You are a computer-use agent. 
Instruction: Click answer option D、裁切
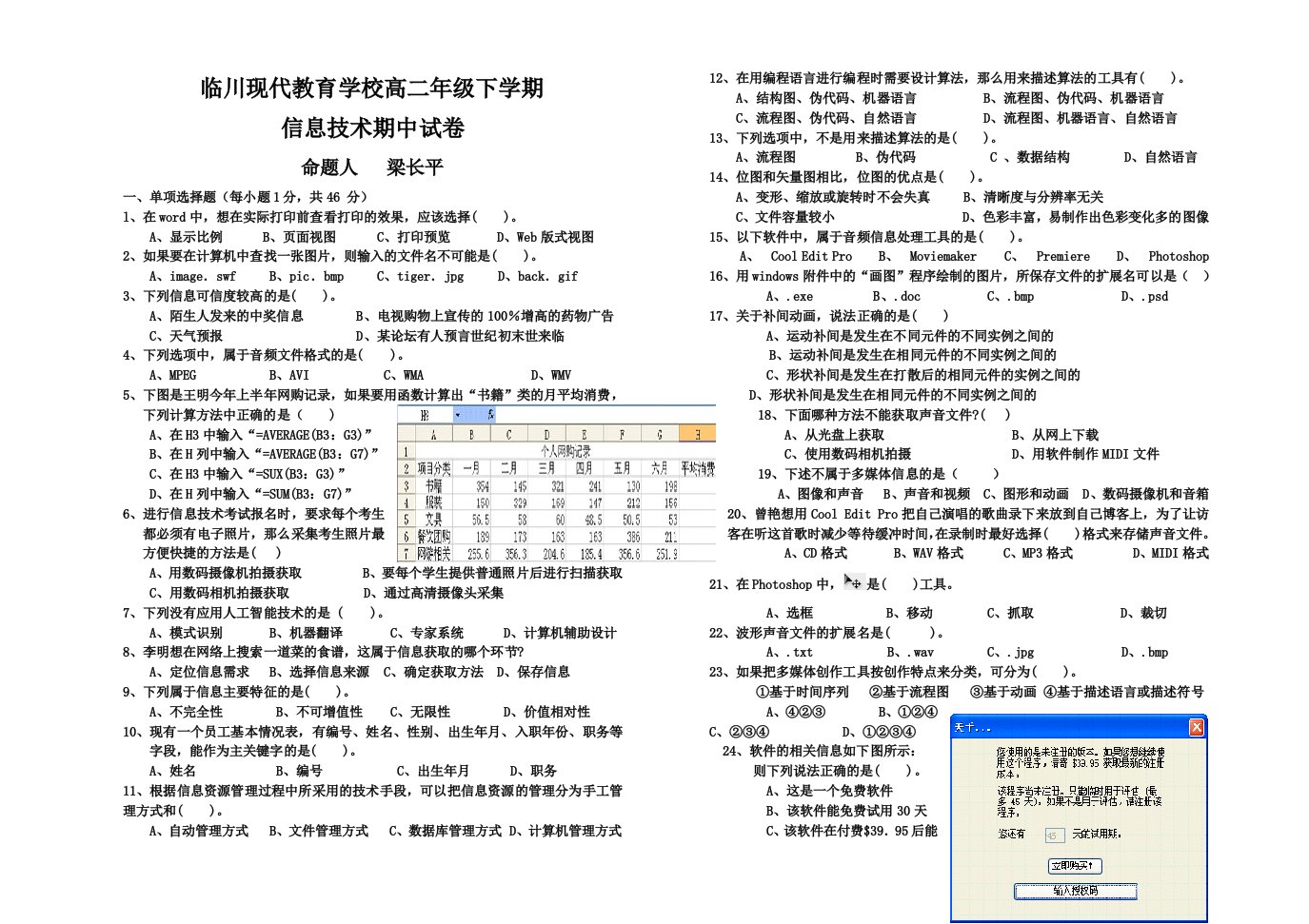[1143, 613]
